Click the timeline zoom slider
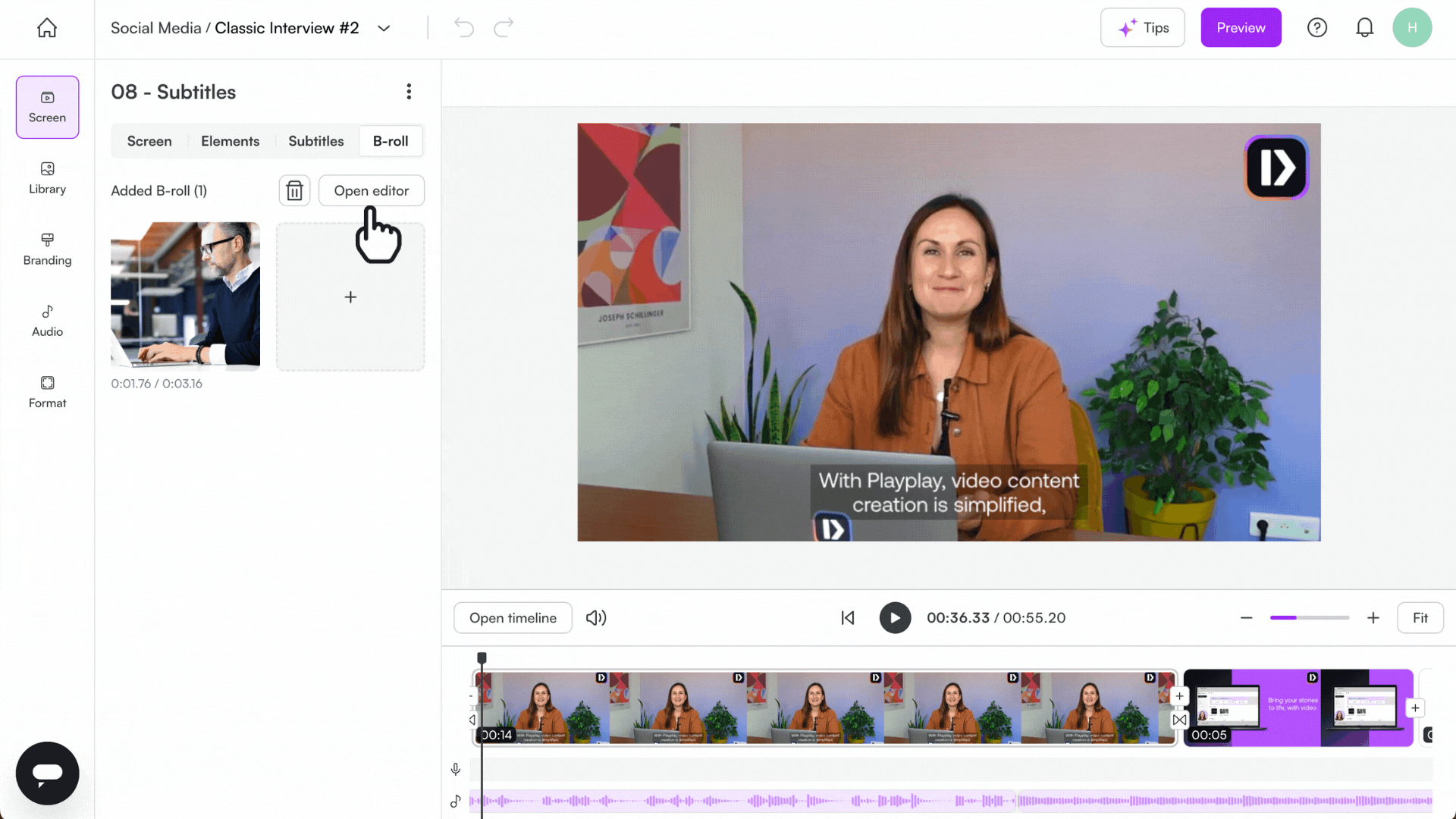 click(1309, 618)
